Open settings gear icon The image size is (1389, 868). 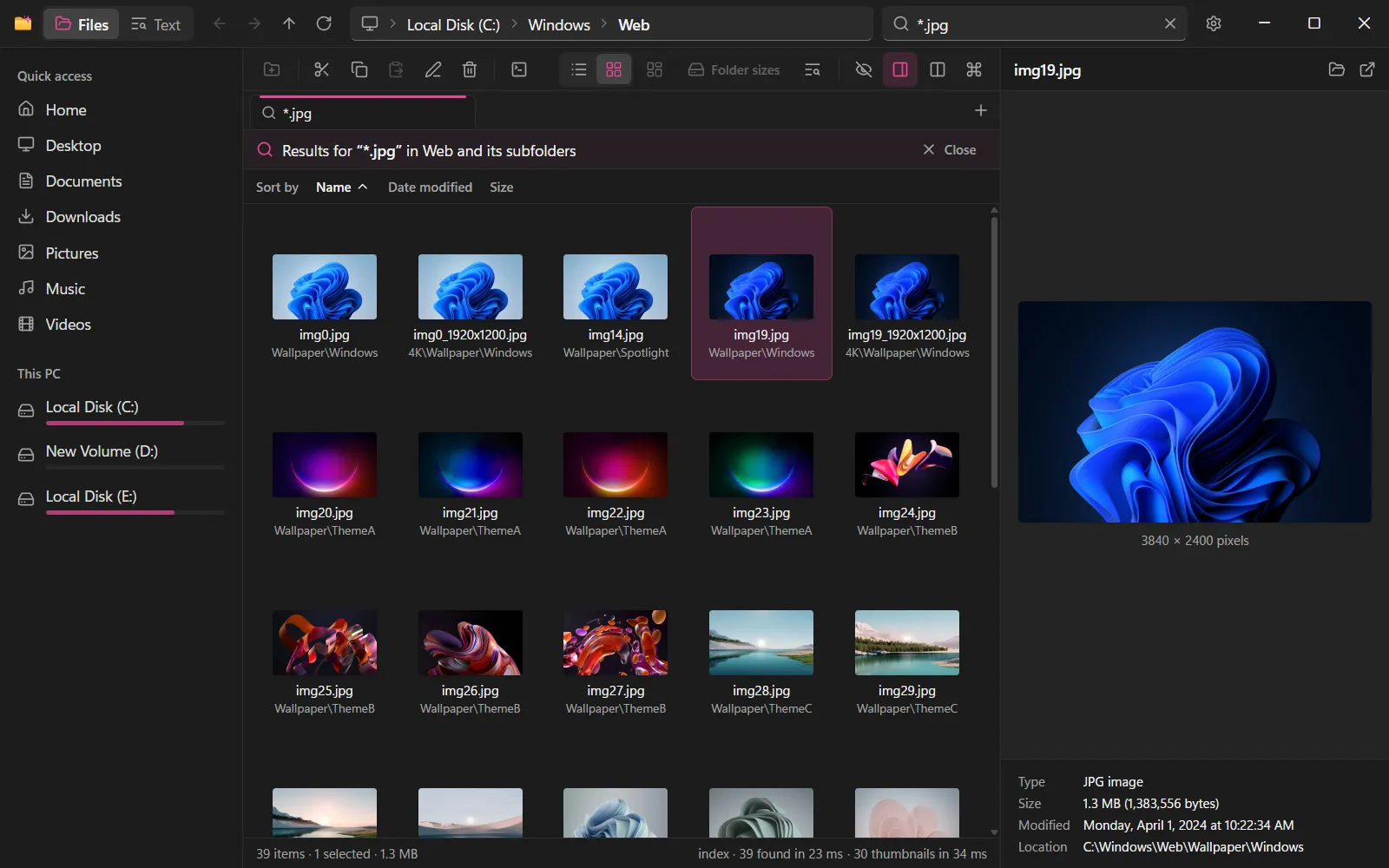tap(1214, 23)
